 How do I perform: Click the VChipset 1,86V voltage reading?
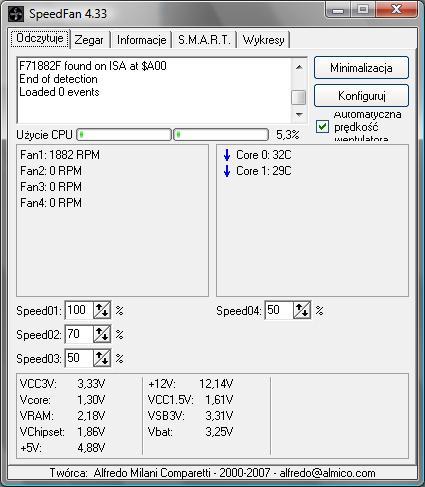(x=62, y=432)
